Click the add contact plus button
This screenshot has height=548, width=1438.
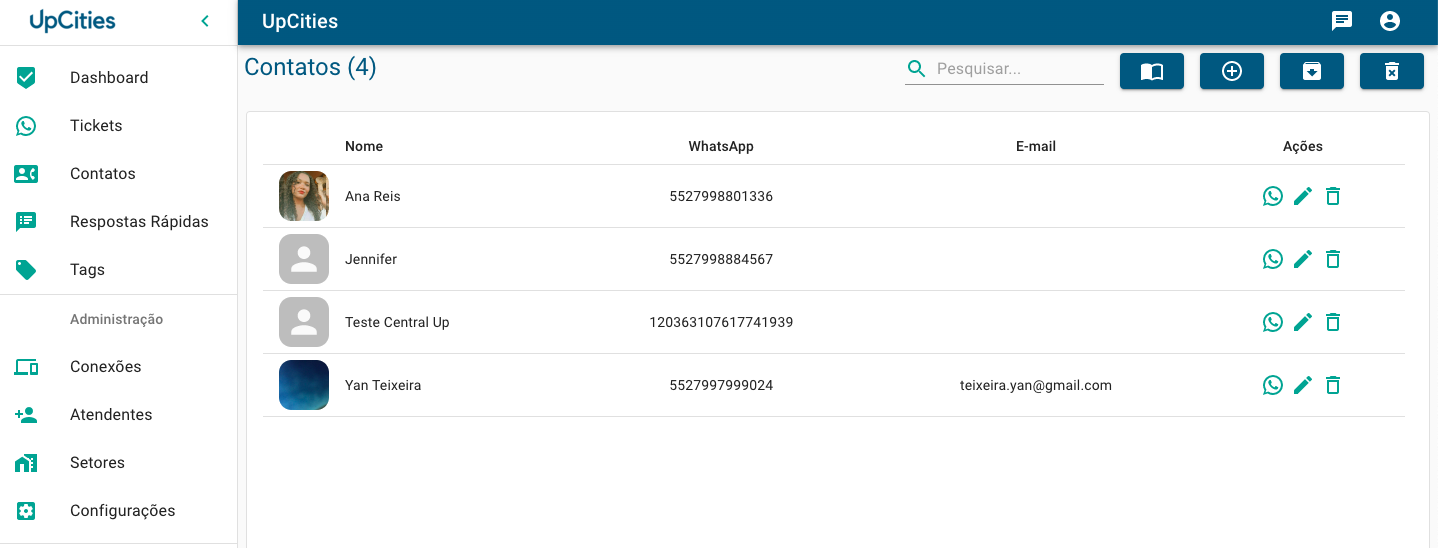1232,71
